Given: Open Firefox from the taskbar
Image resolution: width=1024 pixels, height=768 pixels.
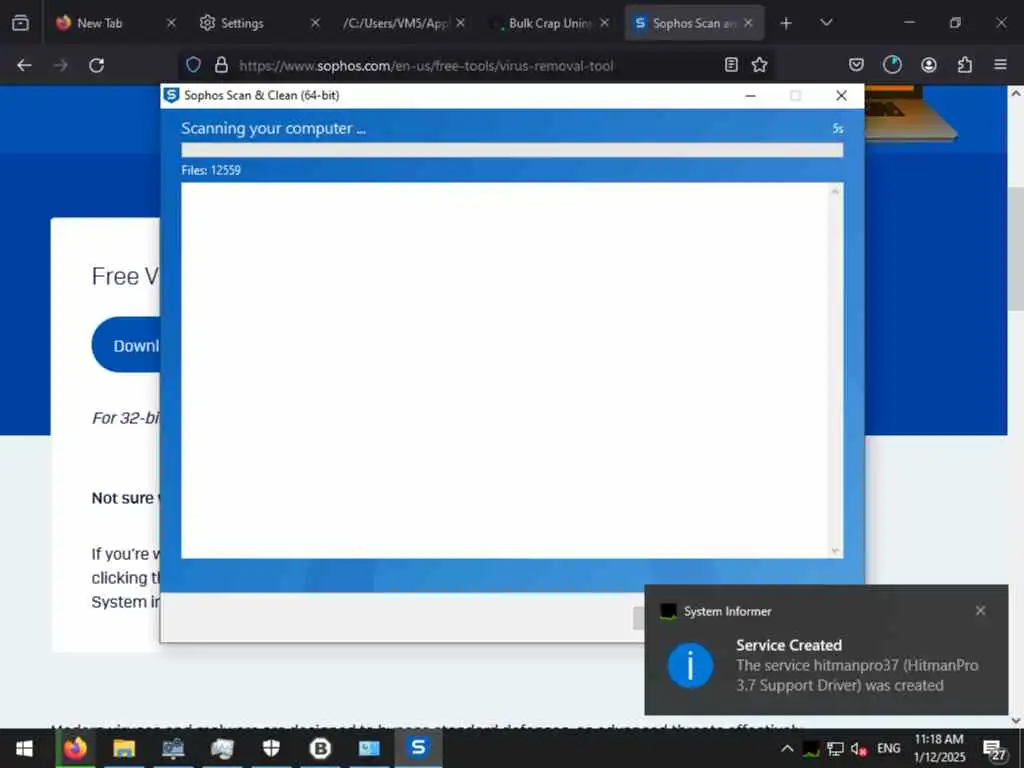Looking at the screenshot, I should click(76, 748).
